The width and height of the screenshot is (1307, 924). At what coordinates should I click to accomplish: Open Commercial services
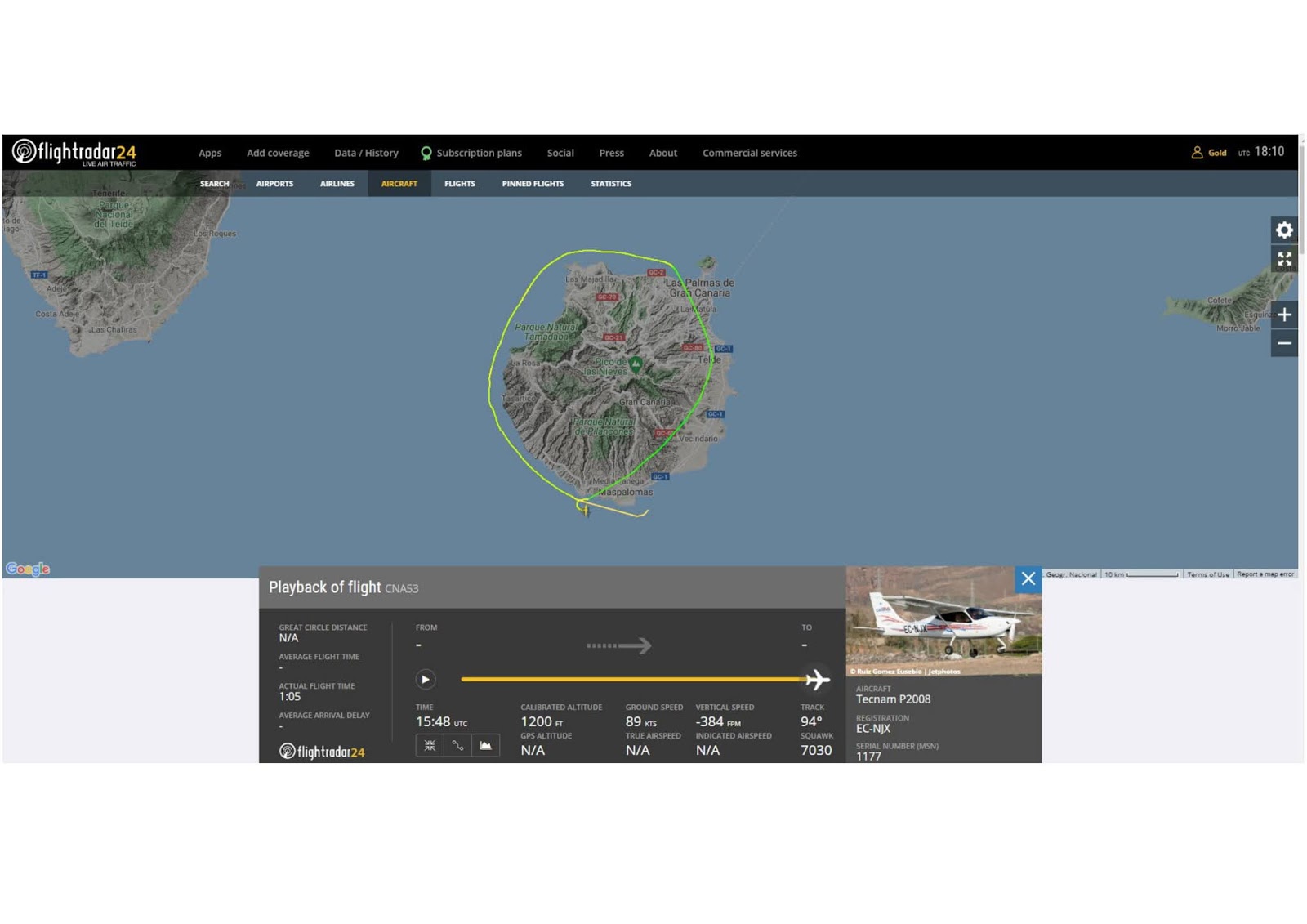pyautogui.click(x=750, y=153)
